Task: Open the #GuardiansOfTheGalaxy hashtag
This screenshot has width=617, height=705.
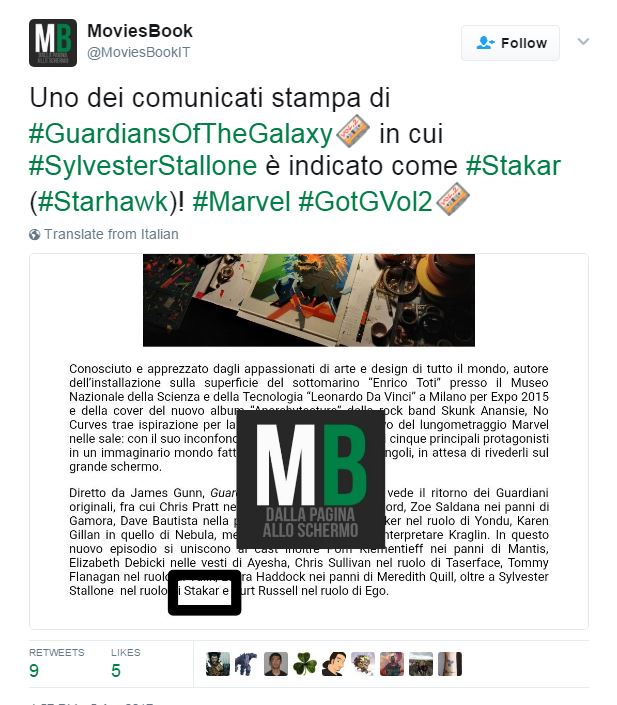Action: pos(180,134)
